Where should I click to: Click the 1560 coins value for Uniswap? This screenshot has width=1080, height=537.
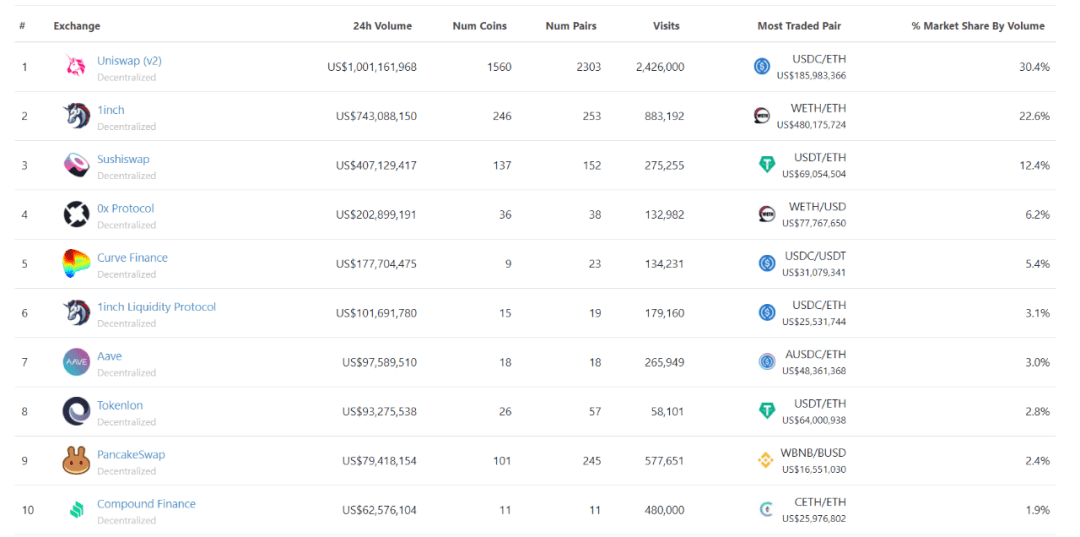pyautogui.click(x=499, y=67)
